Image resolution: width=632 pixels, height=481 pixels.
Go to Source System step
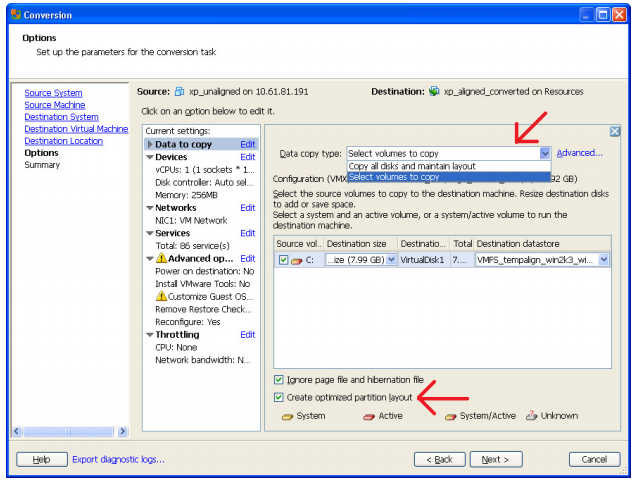[x=53, y=93]
